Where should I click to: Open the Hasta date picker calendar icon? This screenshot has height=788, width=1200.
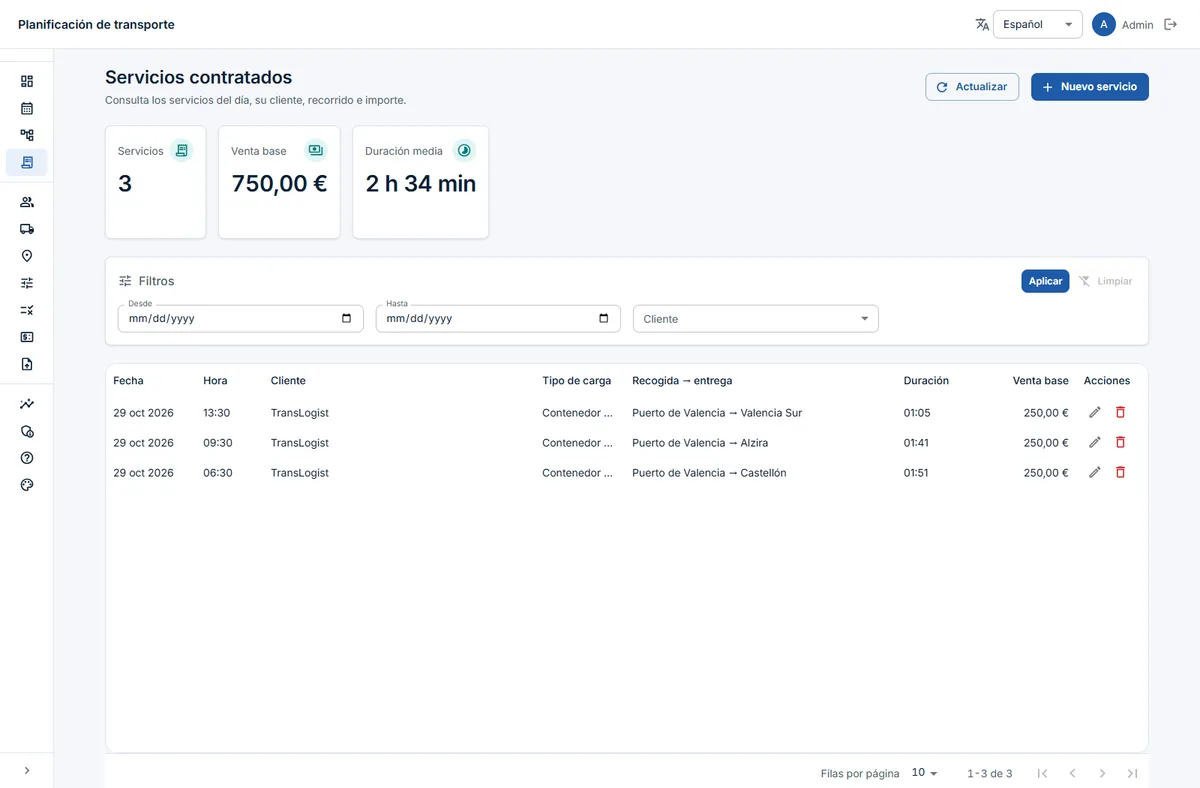[x=604, y=319]
